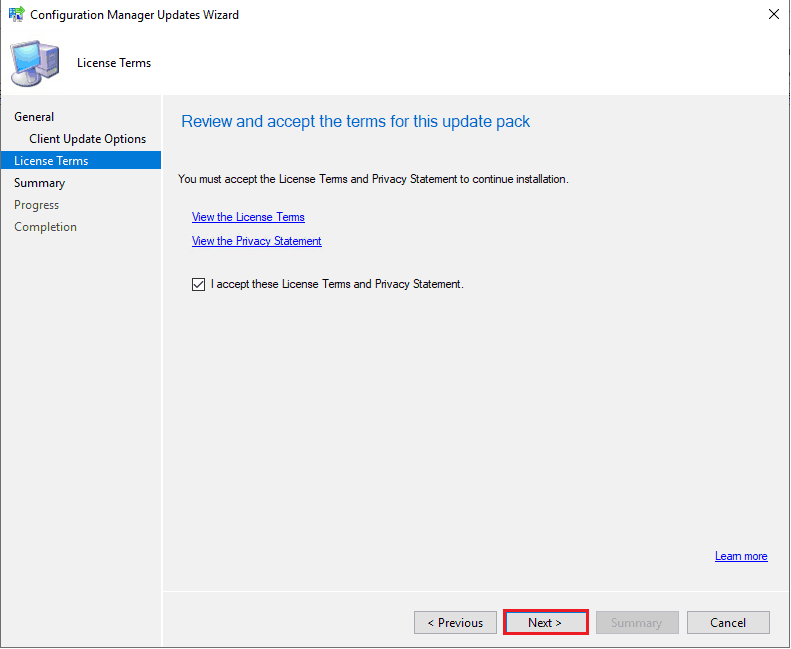Cancel the updates wizard
The image size is (791, 649).
tap(728, 623)
